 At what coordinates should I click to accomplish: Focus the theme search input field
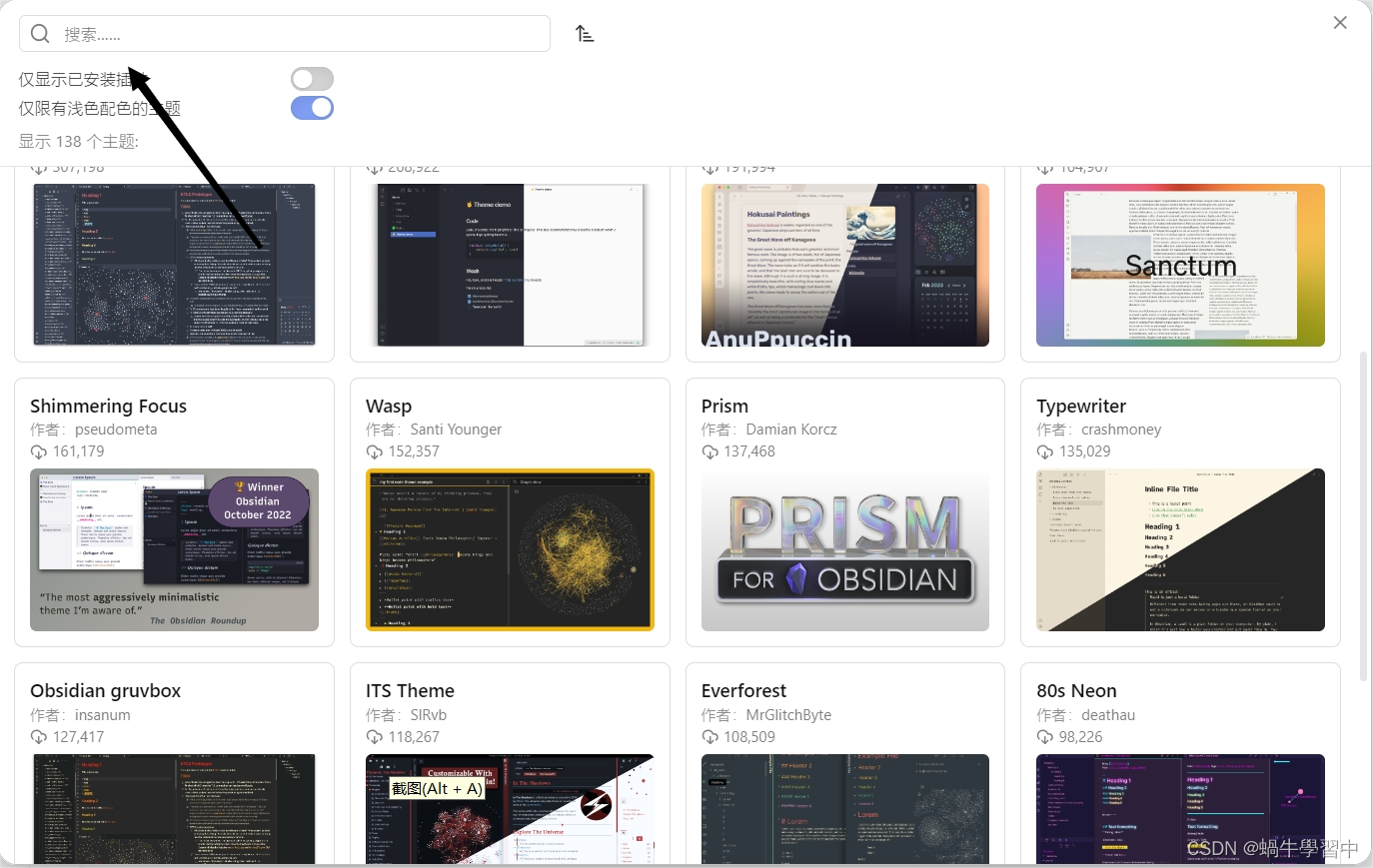(x=285, y=34)
